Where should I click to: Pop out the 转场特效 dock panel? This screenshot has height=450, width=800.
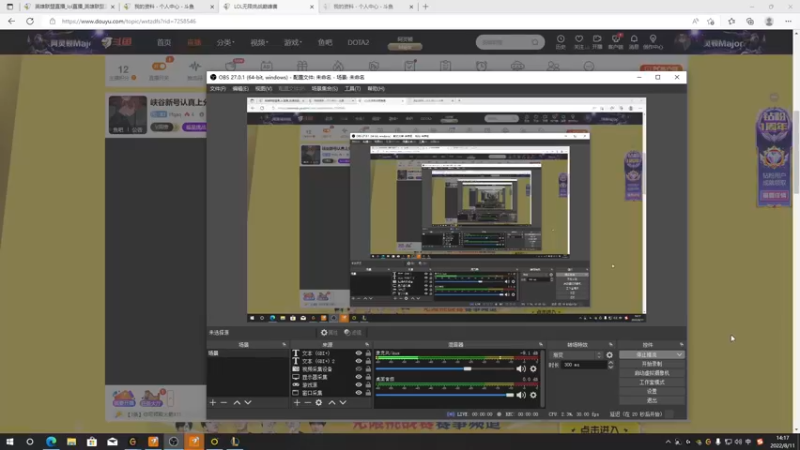(x=611, y=345)
